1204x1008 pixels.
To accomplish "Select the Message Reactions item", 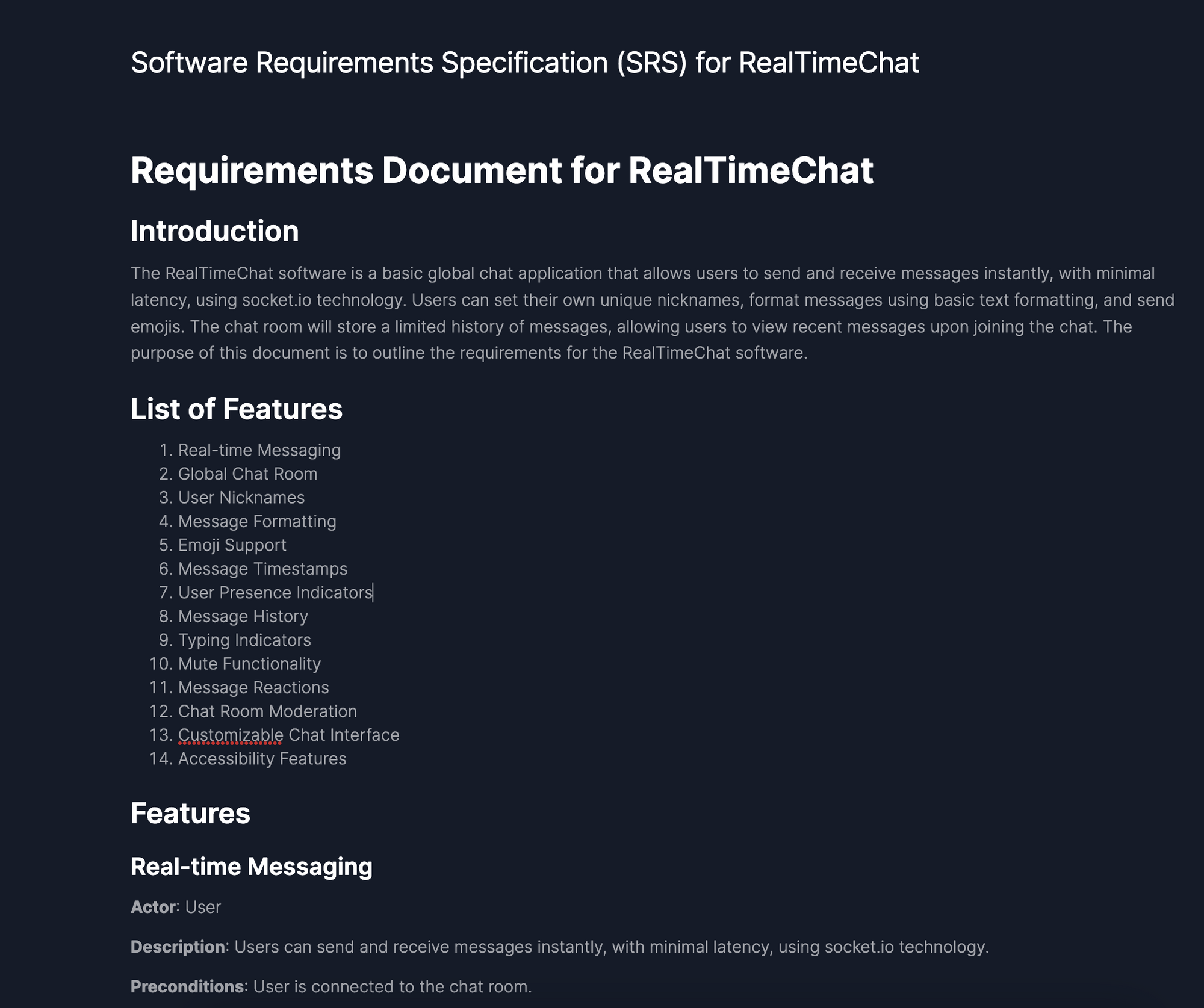I will click(253, 687).
